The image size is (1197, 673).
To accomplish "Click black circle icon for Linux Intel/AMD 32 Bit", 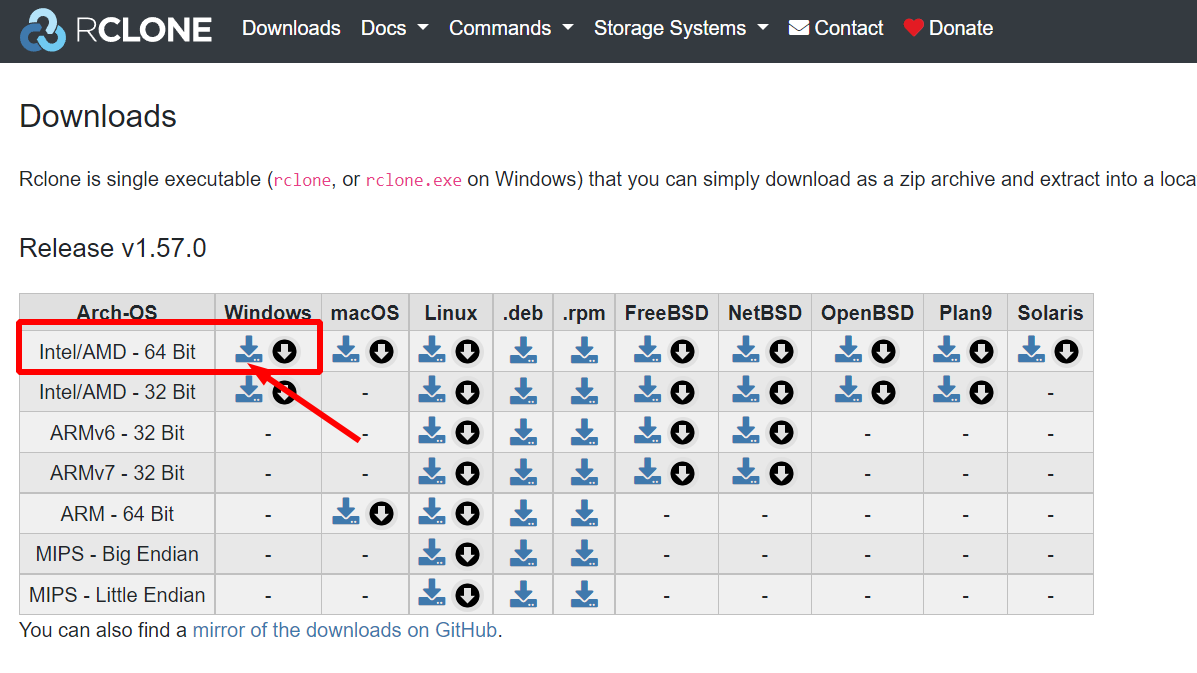I will 468,392.
